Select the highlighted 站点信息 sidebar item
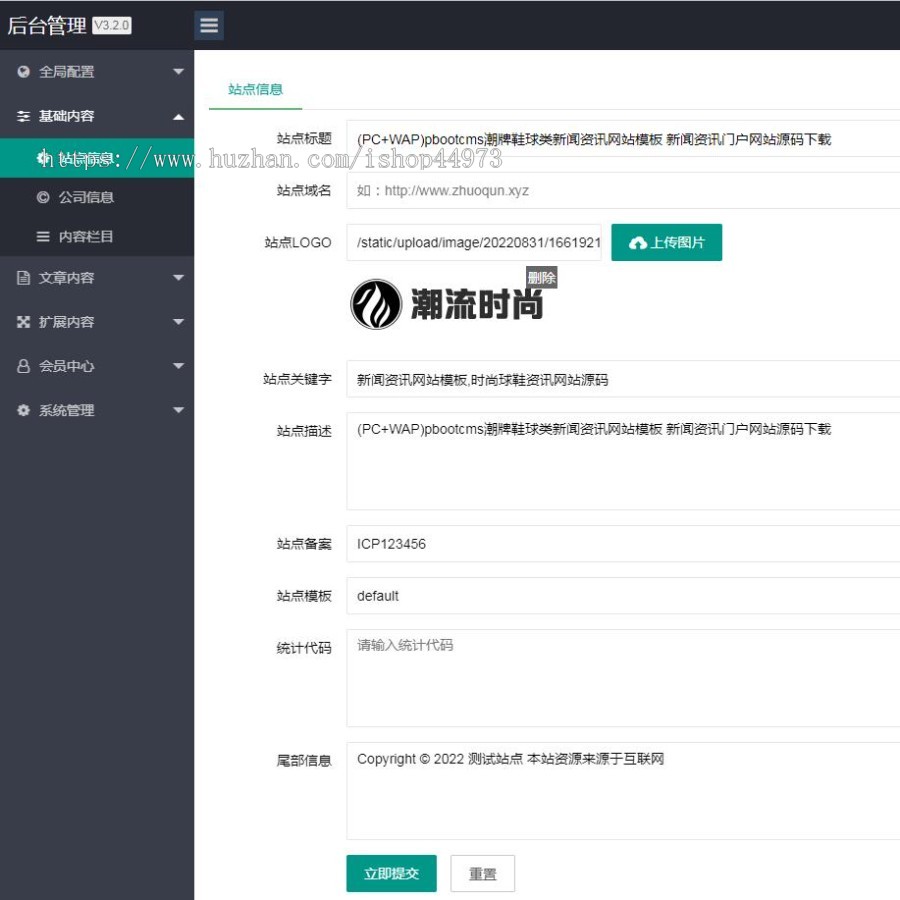 pos(97,158)
